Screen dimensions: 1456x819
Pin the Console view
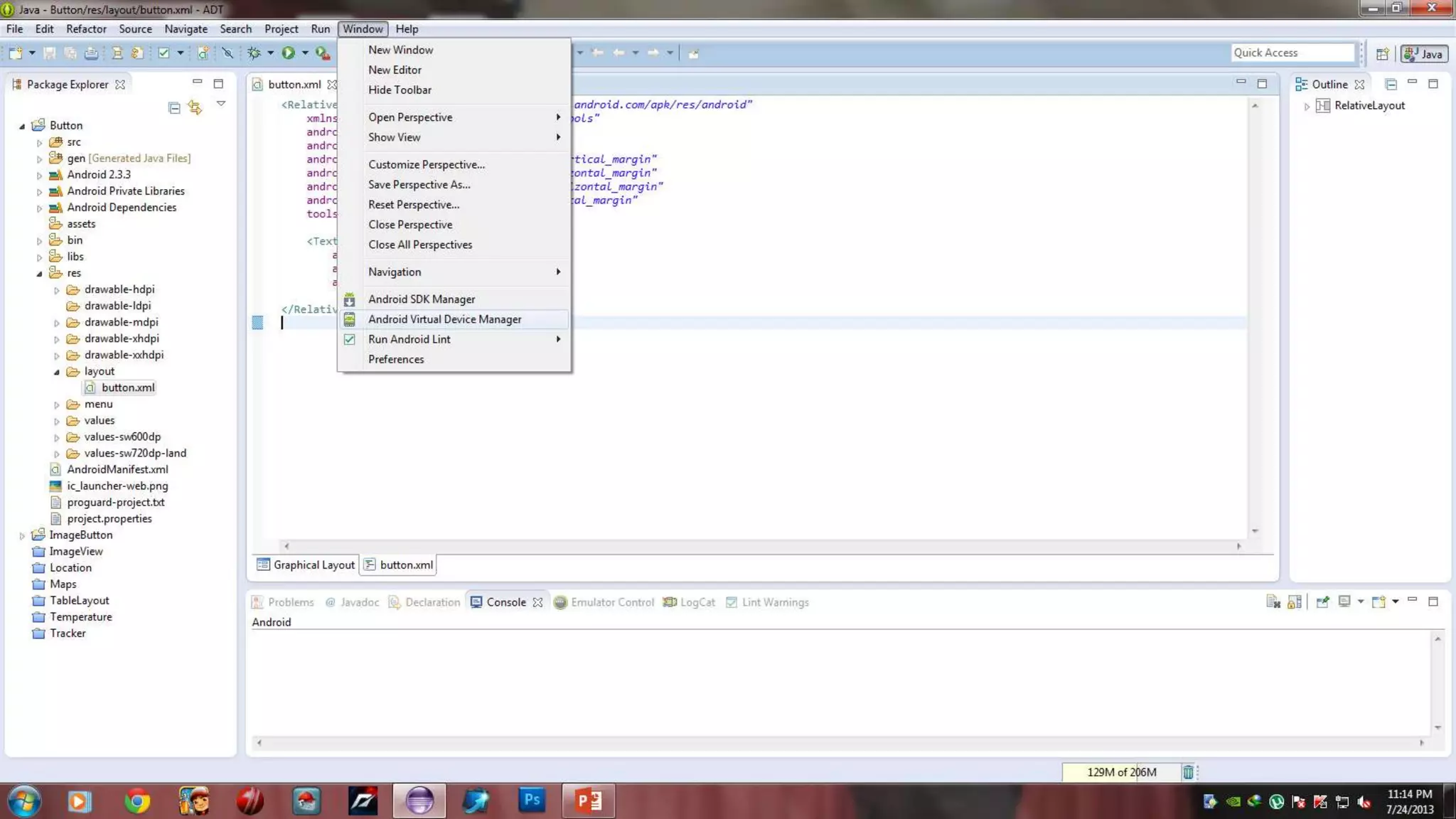point(1322,602)
